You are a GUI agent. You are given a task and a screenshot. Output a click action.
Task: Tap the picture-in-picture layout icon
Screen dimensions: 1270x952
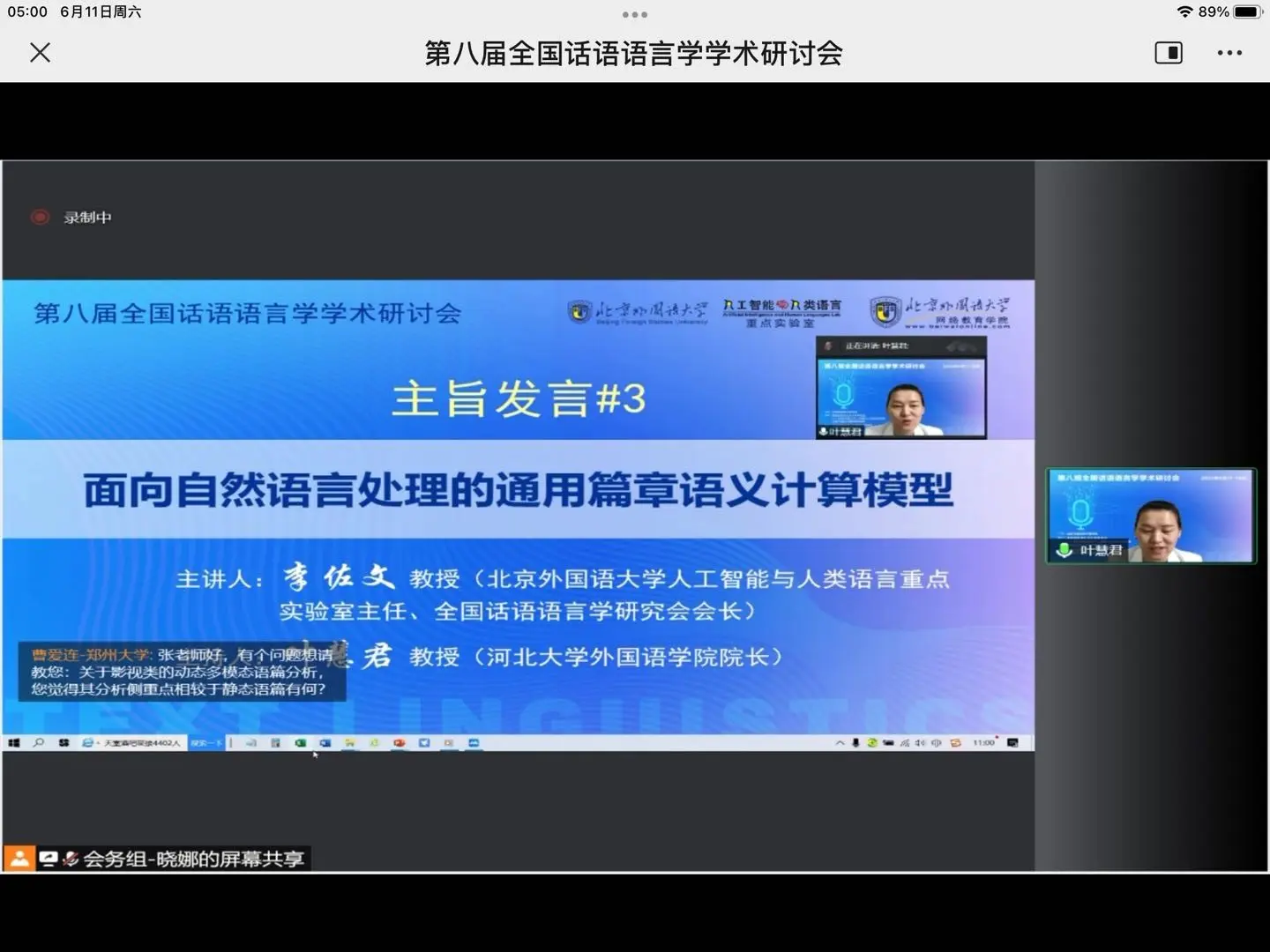[x=1168, y=53]
